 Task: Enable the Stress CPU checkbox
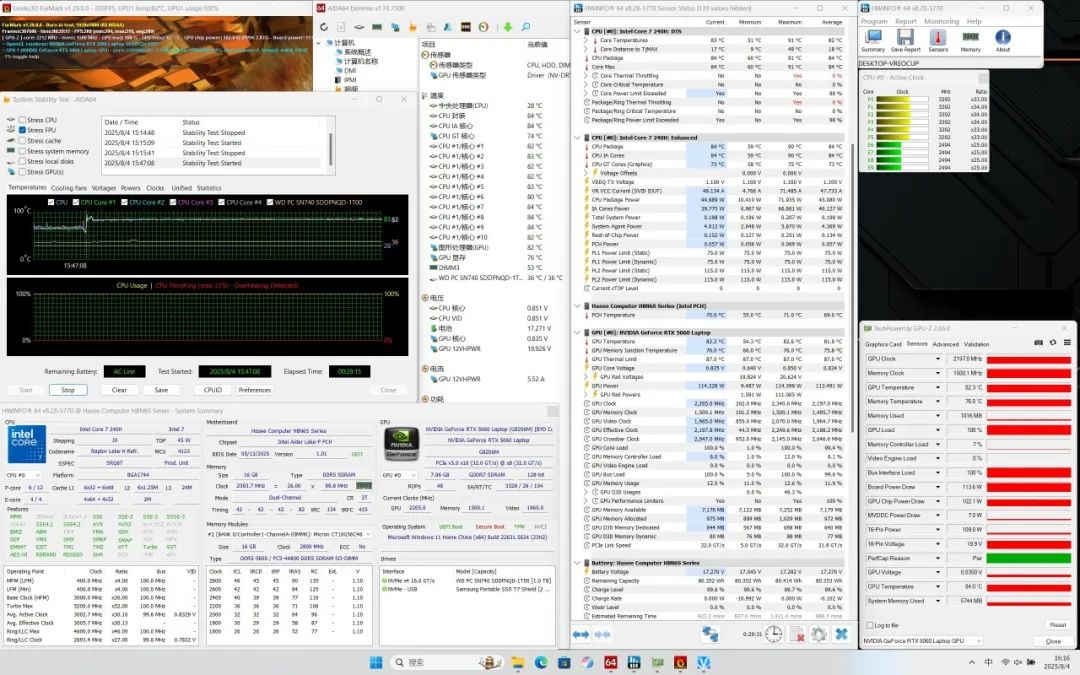pos(22,120)
